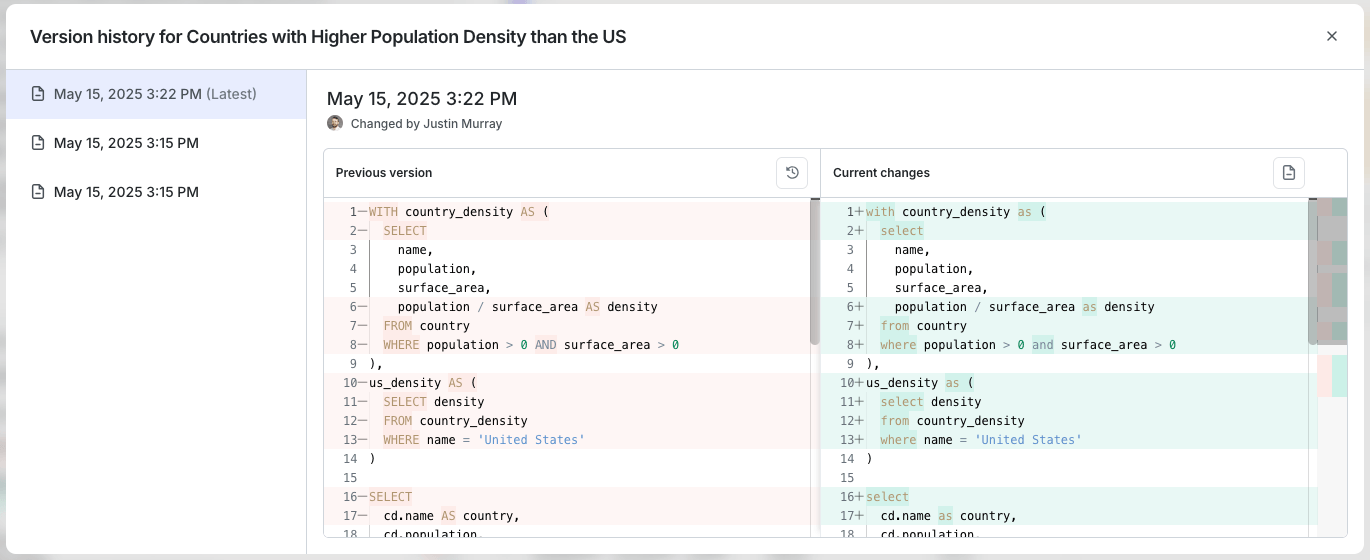Click 'WHERE name = 'United States'' in previous version
The height and width of the screenshot is (560, 1370).
pyautogui.click(x=484, y=440)
